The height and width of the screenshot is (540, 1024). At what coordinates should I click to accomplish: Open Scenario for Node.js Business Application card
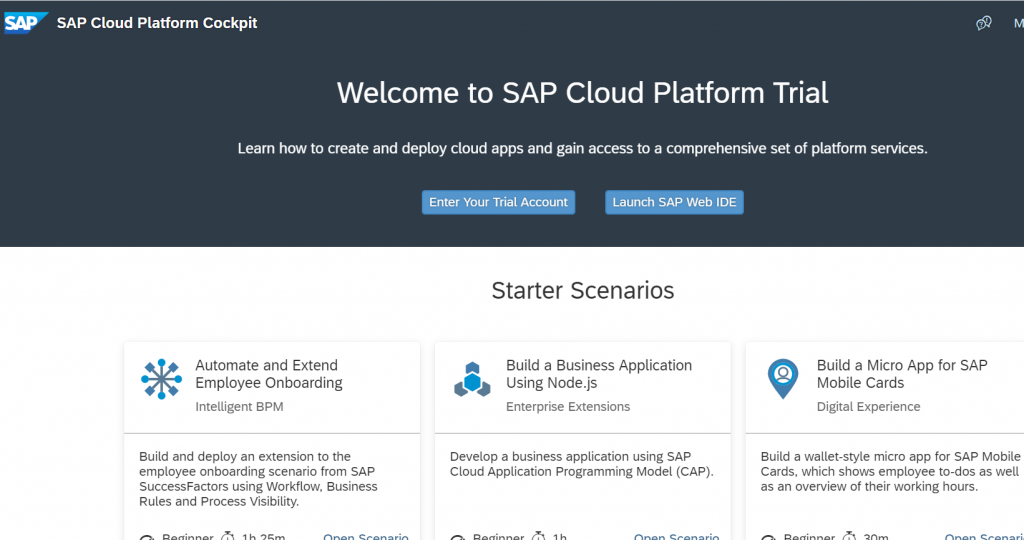(x=677, y=536)
